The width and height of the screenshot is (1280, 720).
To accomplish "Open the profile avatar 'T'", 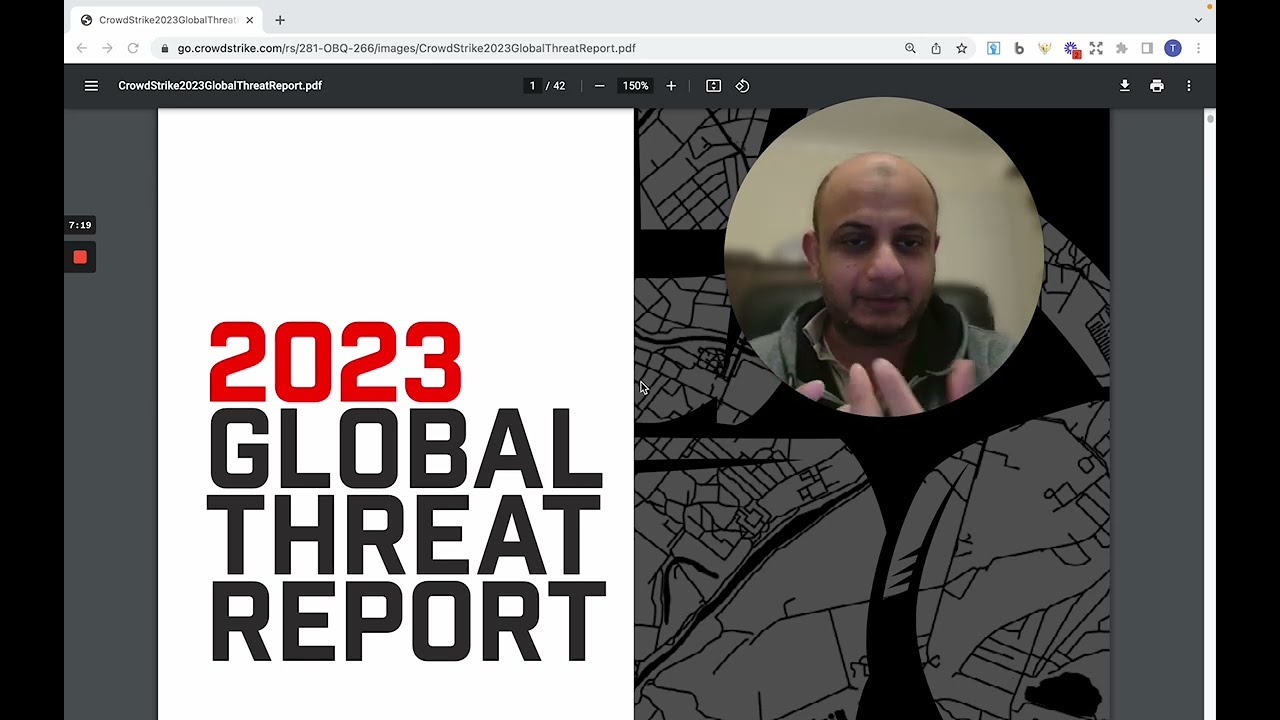I will [x=1173, y=48].
